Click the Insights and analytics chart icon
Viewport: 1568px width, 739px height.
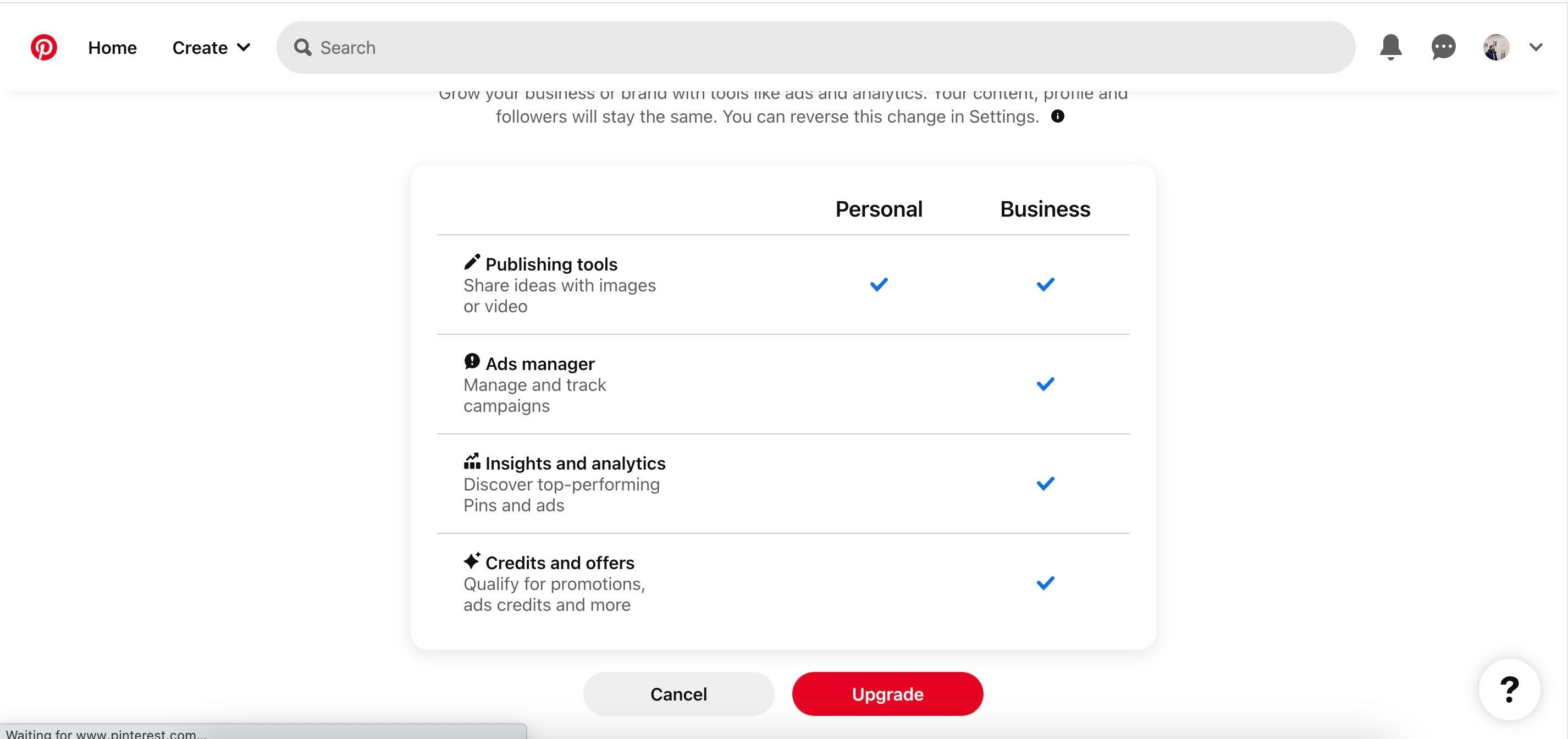click(x=472, y=461)
